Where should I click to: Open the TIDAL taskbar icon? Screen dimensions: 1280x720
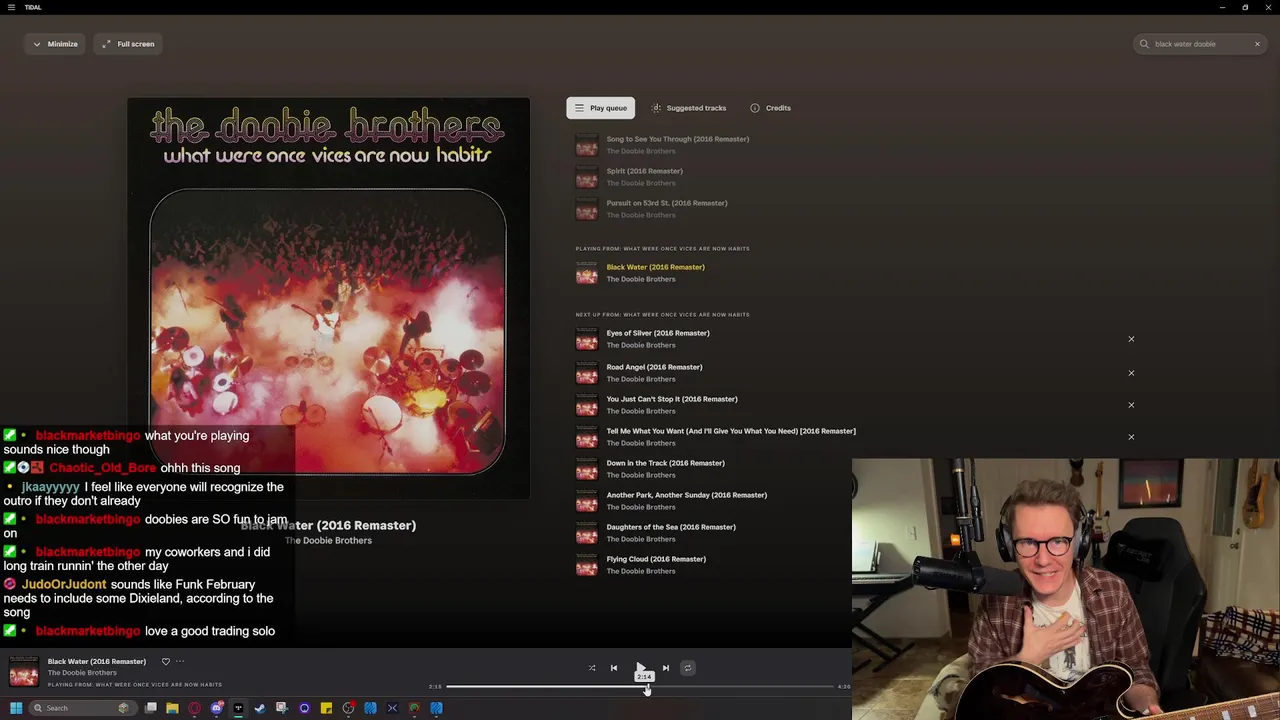(x=238, y=708)
